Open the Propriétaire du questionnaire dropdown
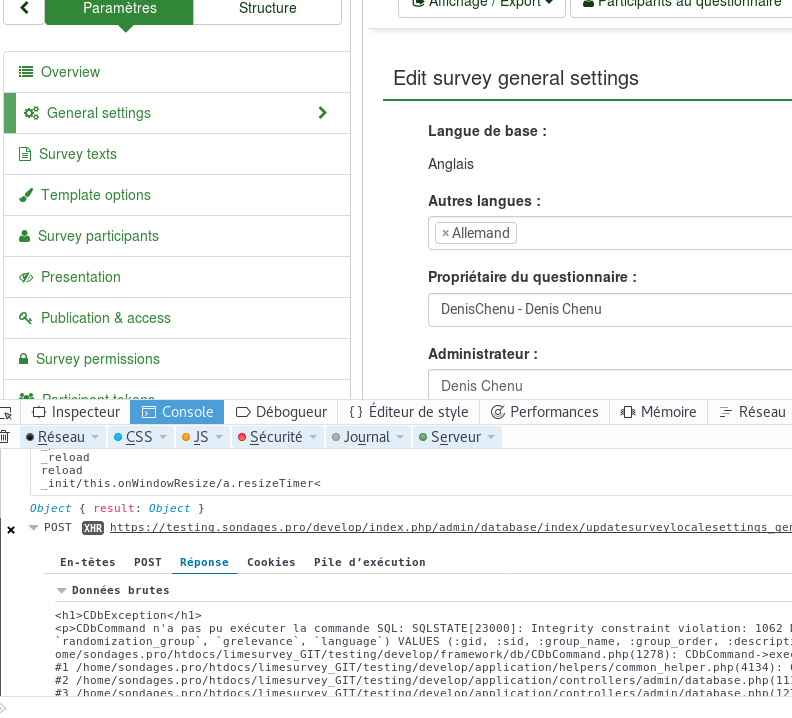The width and height of the screenshot is (792, 718). click(x=610, y=309)
